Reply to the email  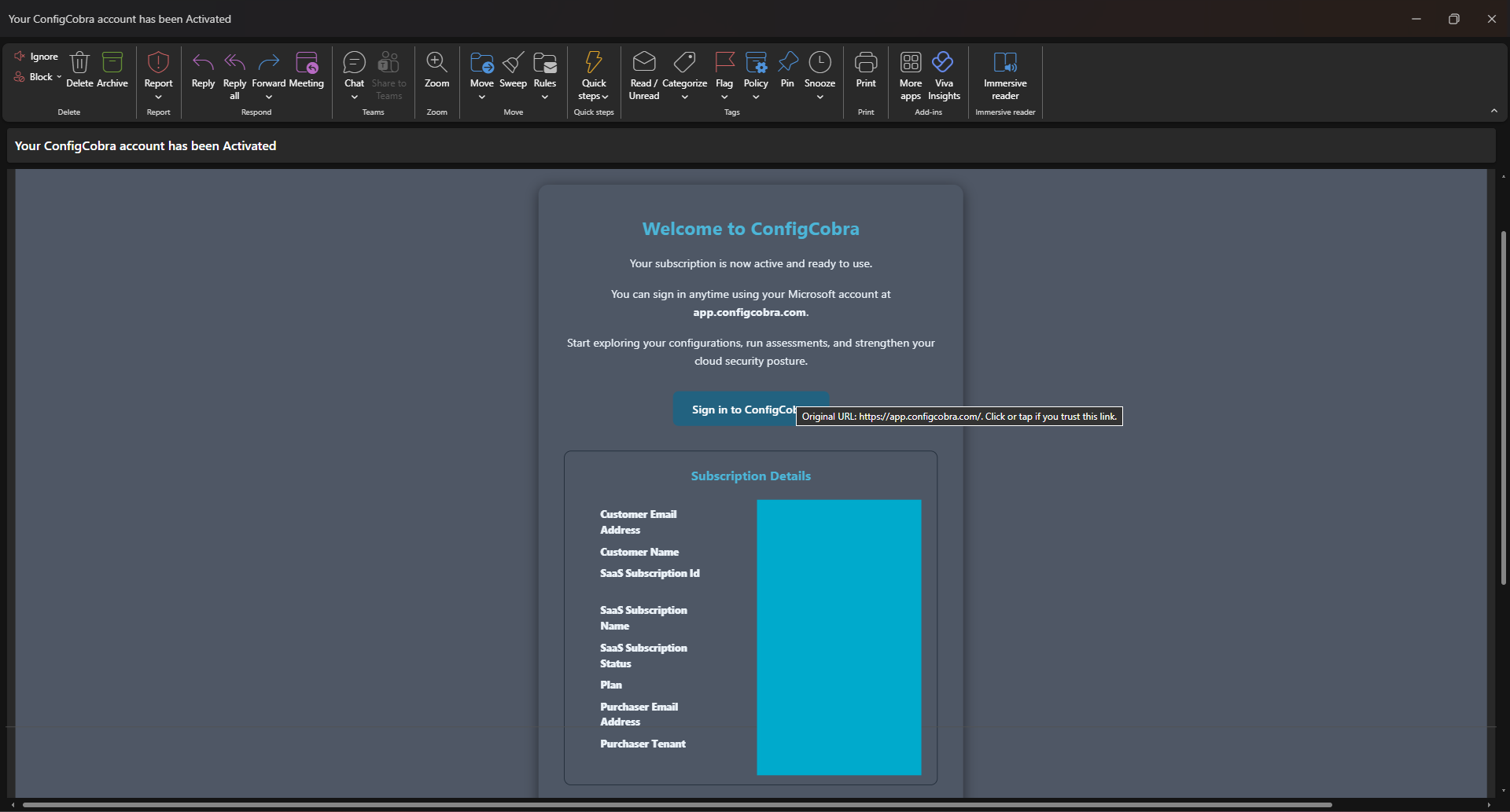[203, 69]
